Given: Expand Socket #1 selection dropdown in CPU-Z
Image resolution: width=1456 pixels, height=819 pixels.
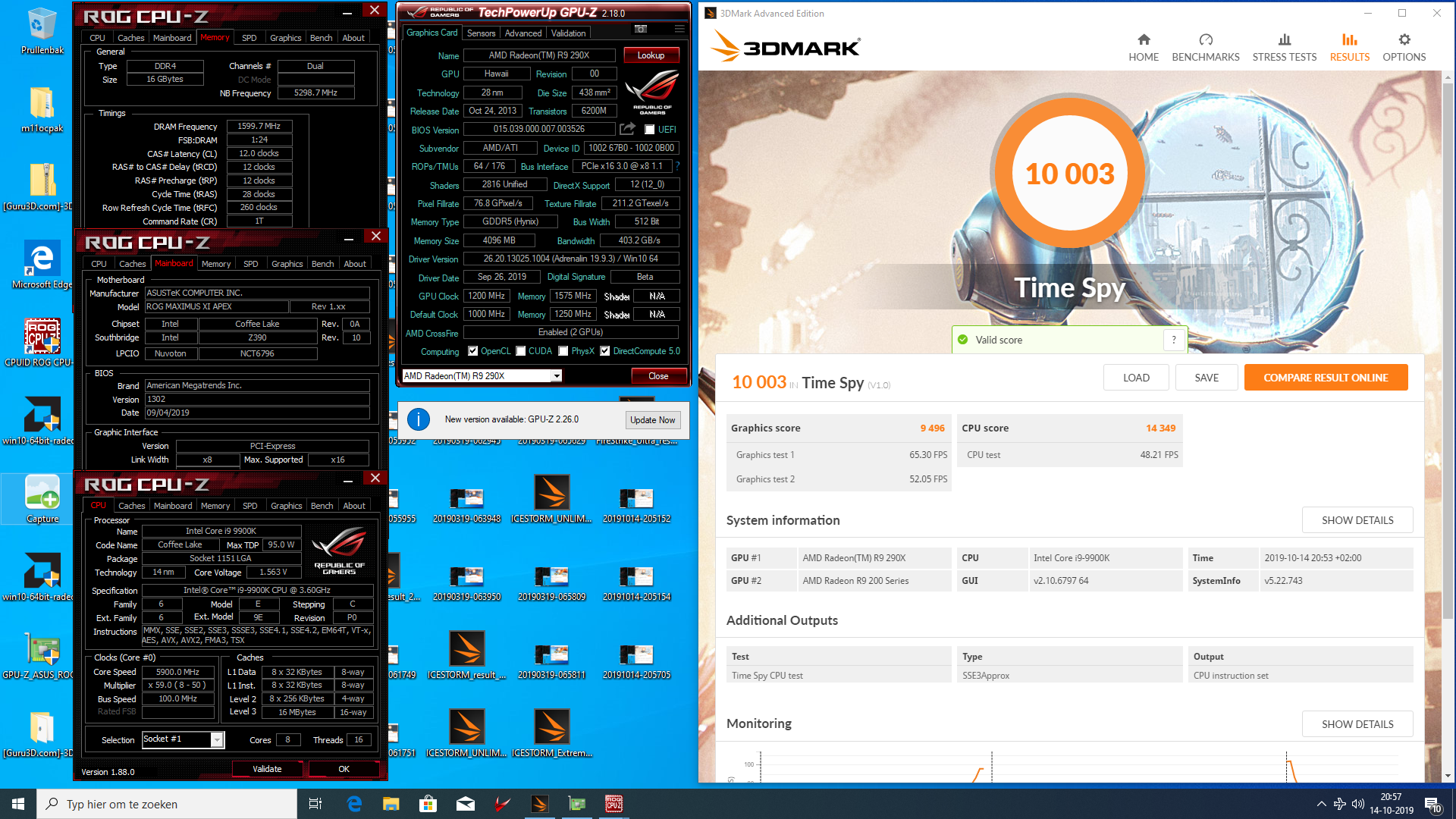Looking at the screenshot, I should tap(217, 739).
